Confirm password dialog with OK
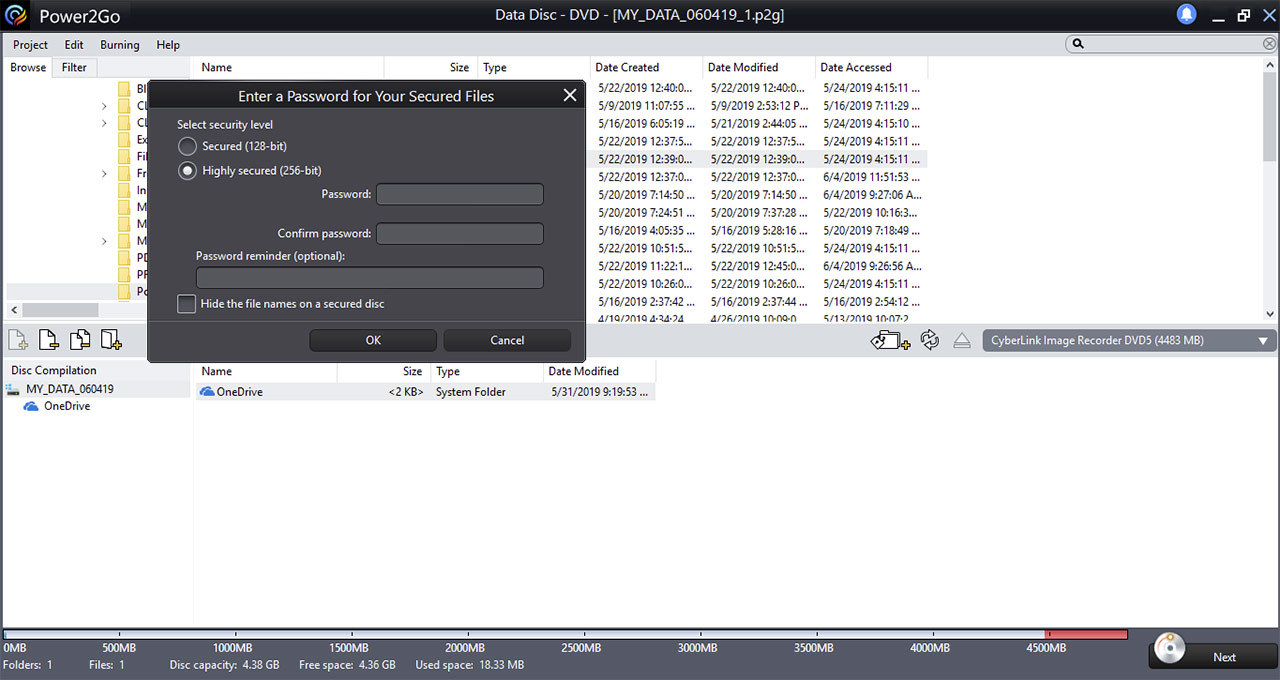Screen dimensions: 1280x680 [x=373, y=340]
